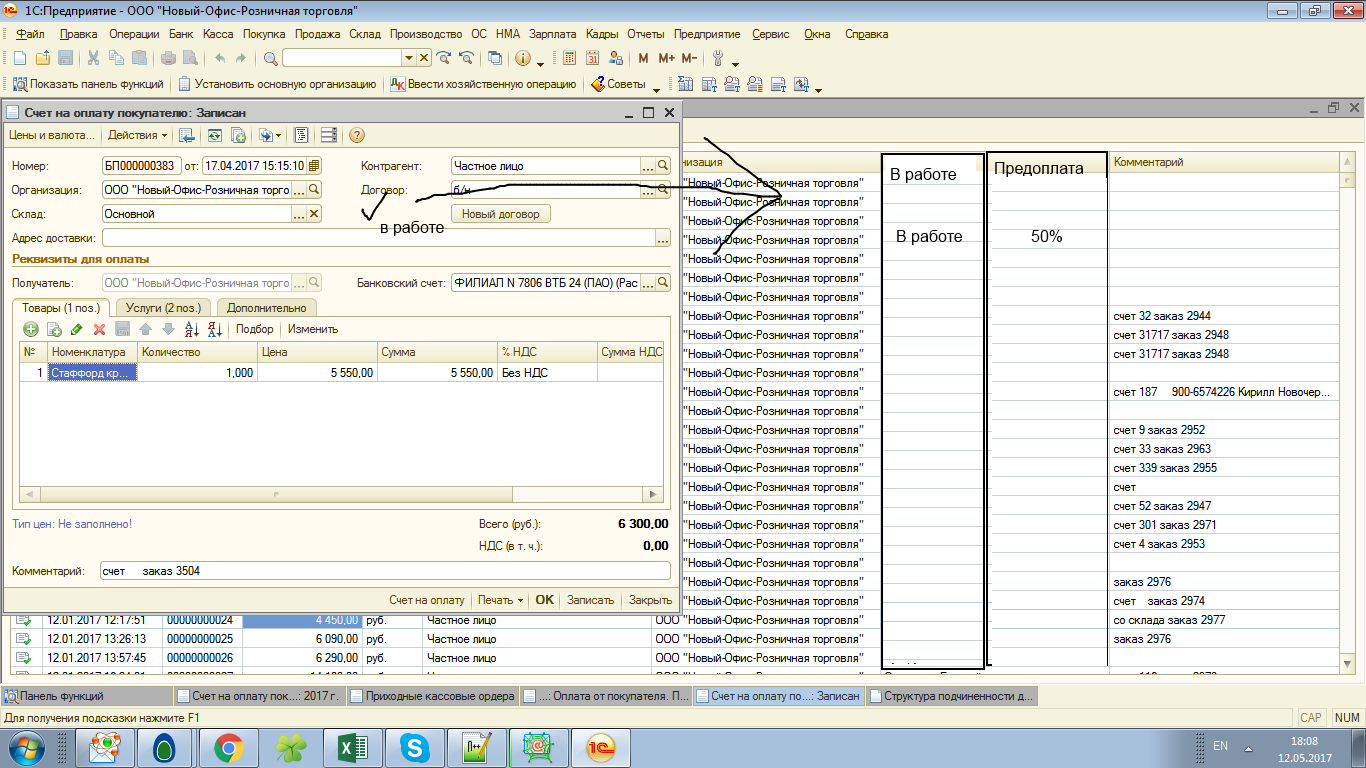Click into the Комментарий input field
Image resolution: width=1366 pixels, height=768 pixels.
point(385,571)
